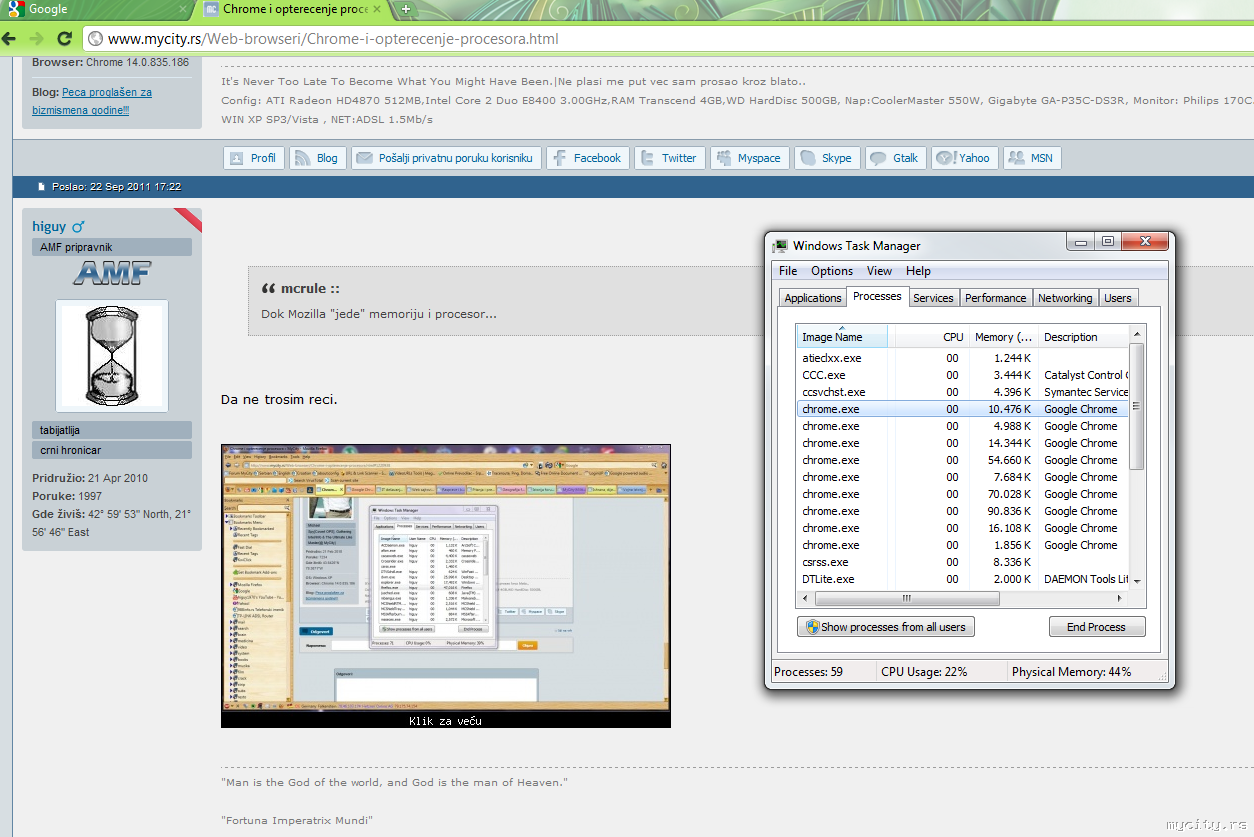
Task: Open the Facebook profile button
Action: pyautogui.click(x=586, y=158)
